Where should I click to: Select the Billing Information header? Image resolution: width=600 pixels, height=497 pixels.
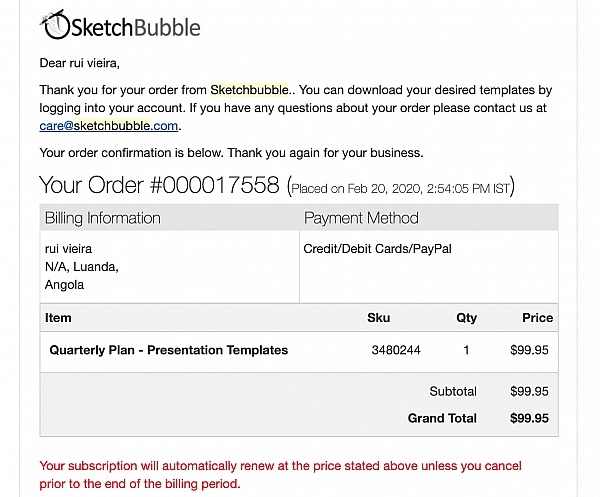(102, 218)
